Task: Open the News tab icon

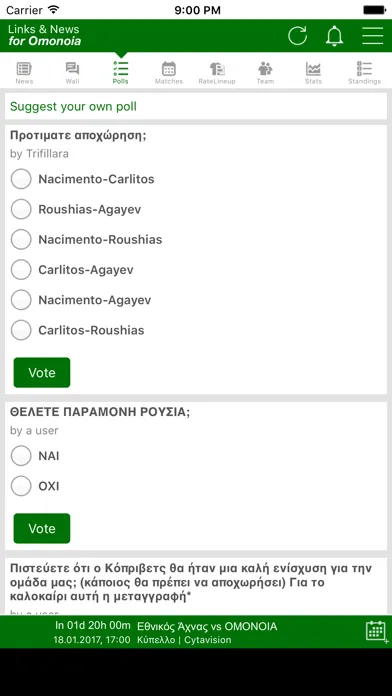Action: click(24, 69)
